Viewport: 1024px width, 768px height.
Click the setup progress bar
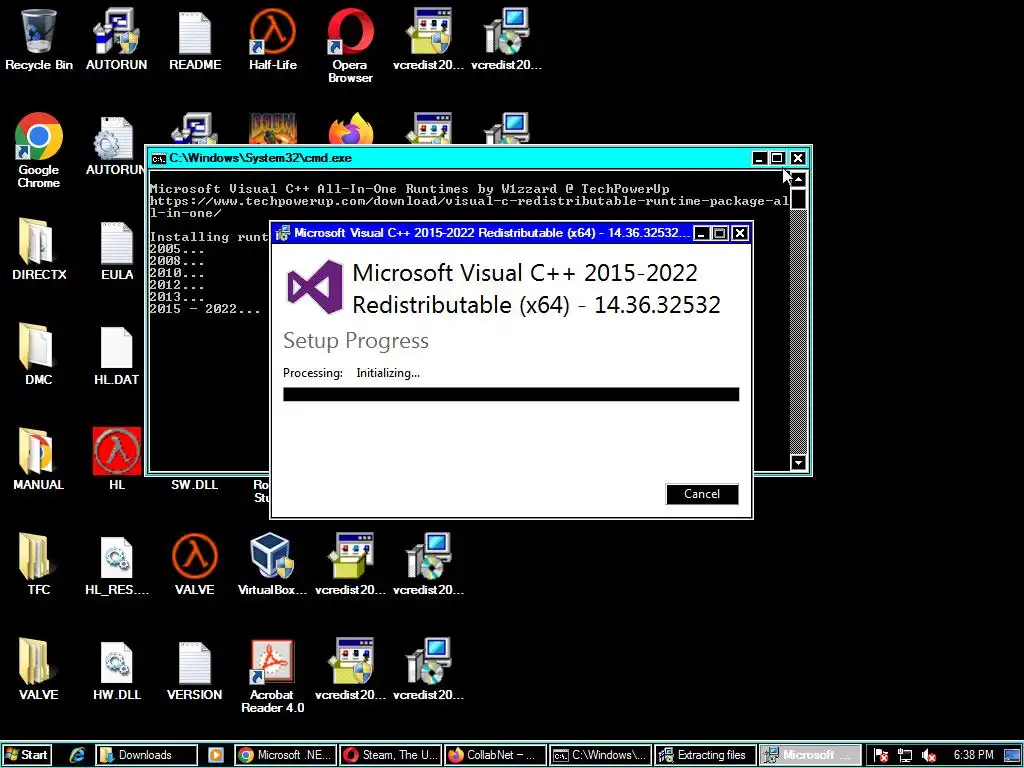(511, 394)
